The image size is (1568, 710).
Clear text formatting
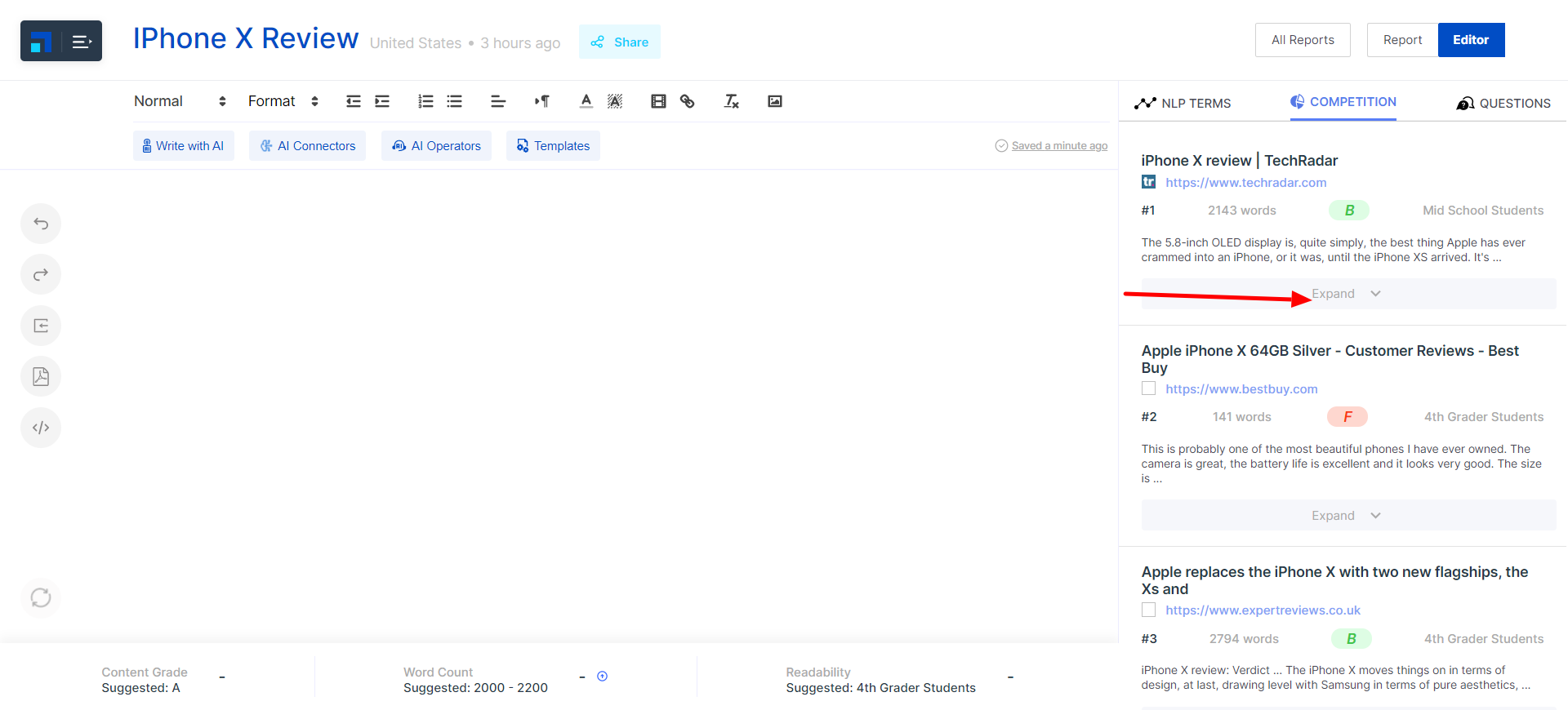point(732,101)
